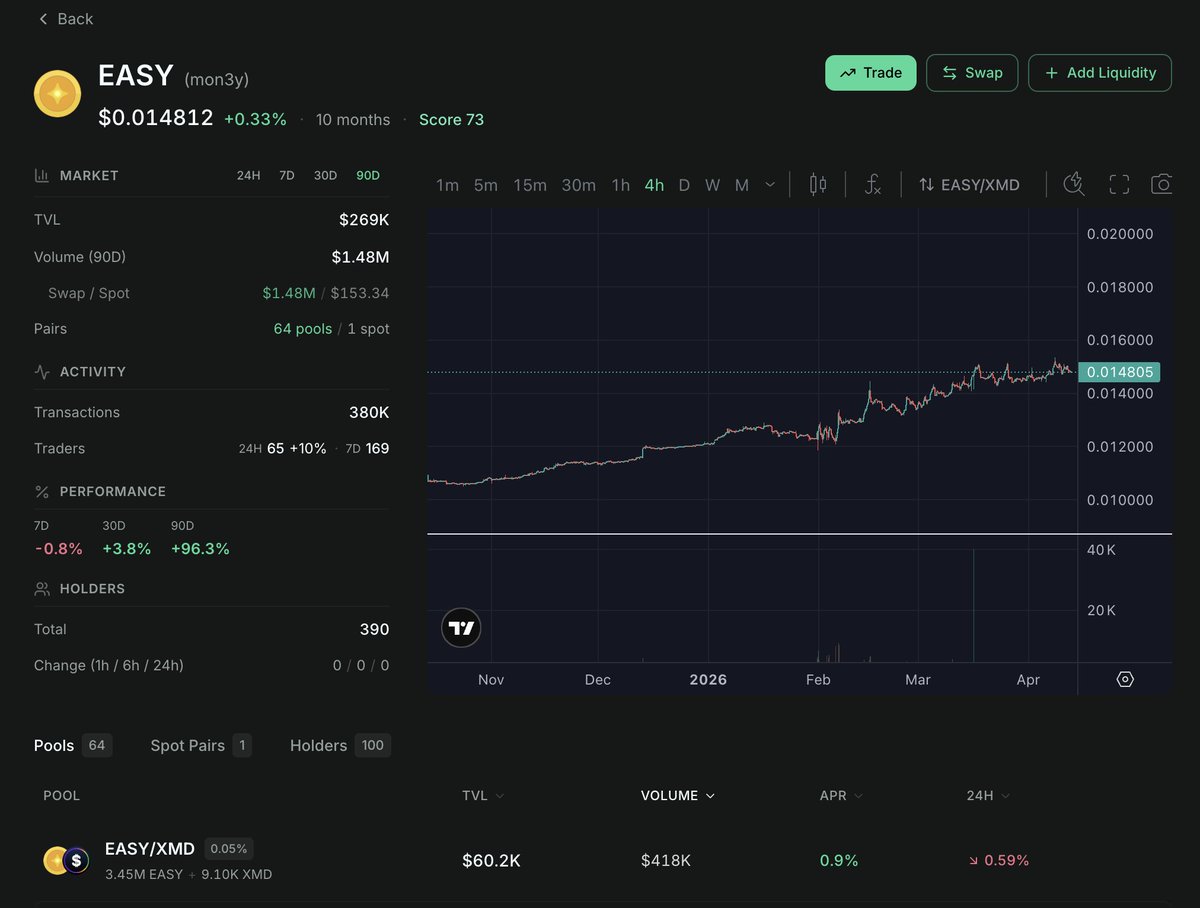Click the Score 73 label
1200x908 pixels.
451,120
